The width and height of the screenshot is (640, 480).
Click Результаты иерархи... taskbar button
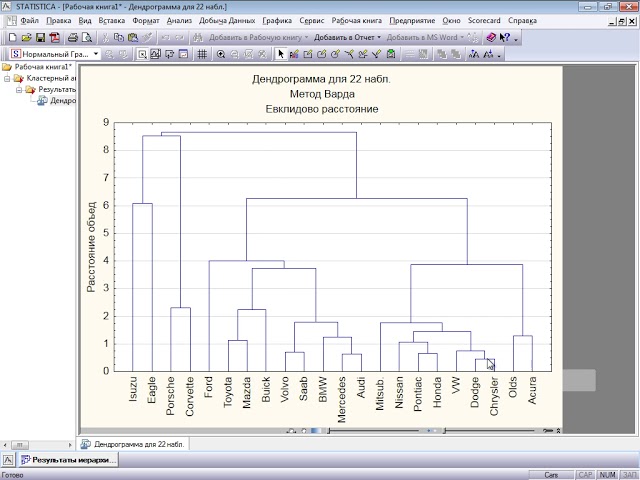coord(69,460)
